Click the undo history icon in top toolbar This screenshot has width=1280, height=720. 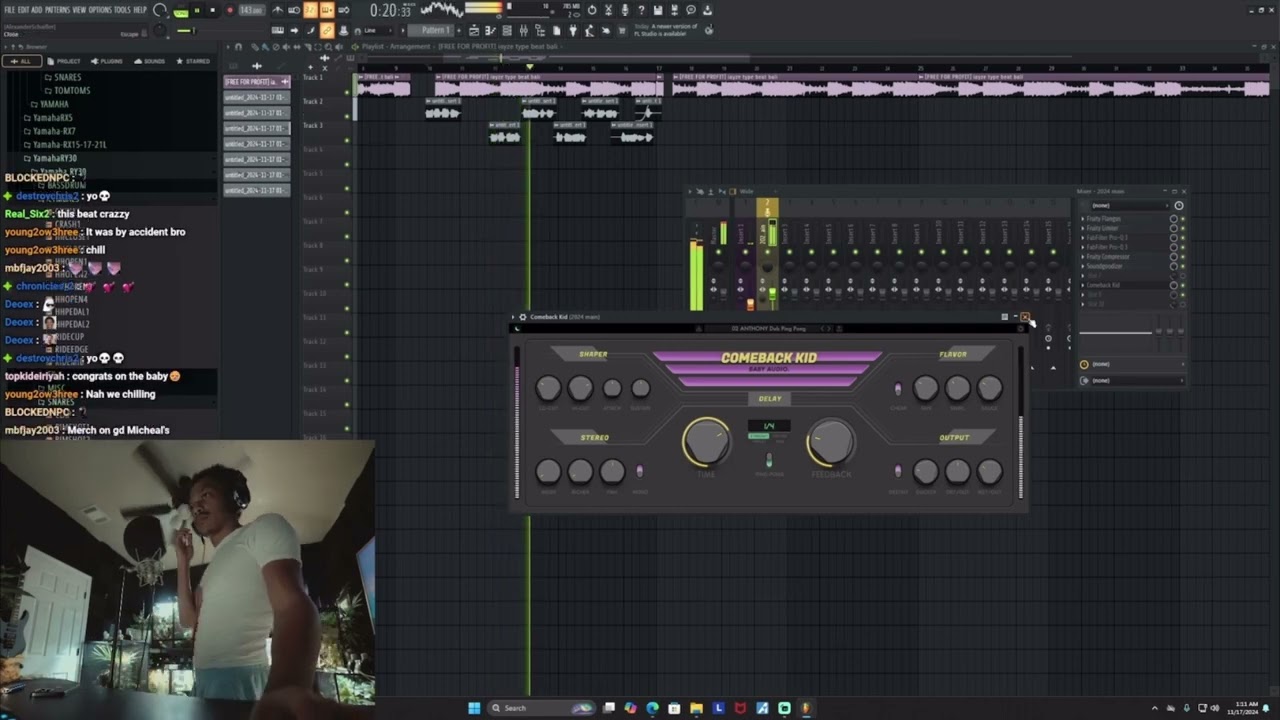(x=592, y=11)
